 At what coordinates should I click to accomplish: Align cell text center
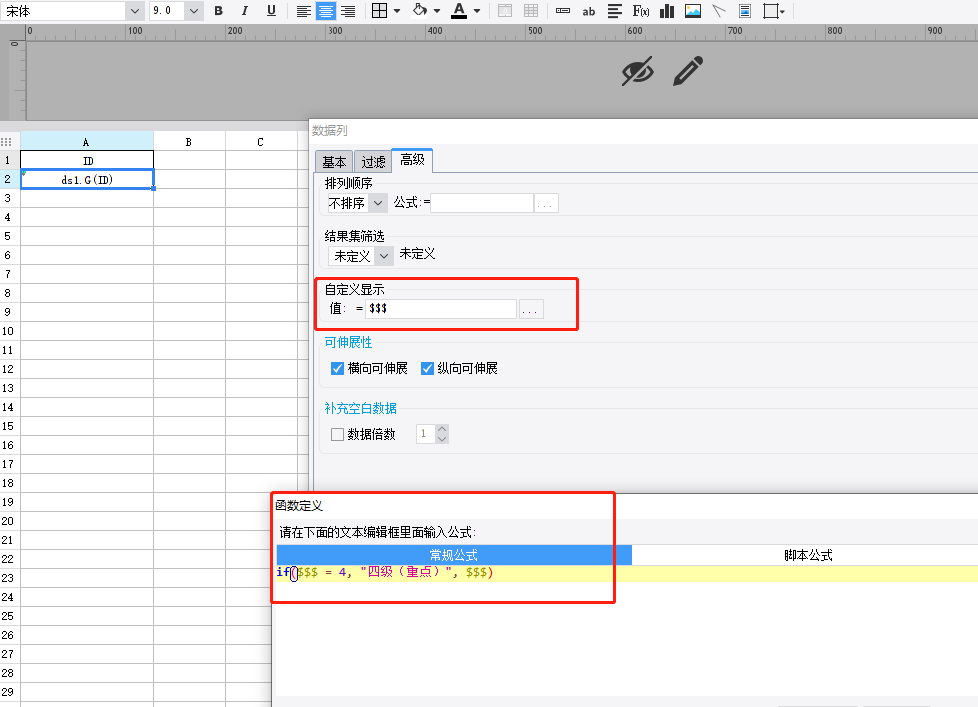coord(326,11)
